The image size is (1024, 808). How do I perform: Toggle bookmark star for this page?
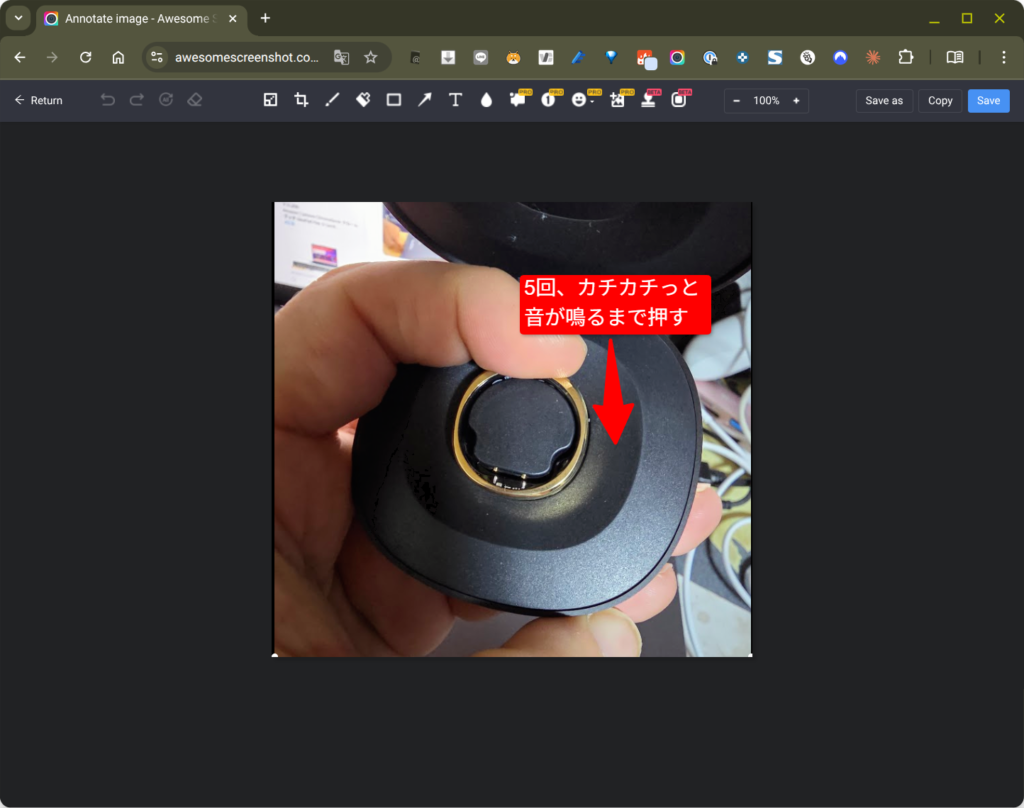coord(371,57)
